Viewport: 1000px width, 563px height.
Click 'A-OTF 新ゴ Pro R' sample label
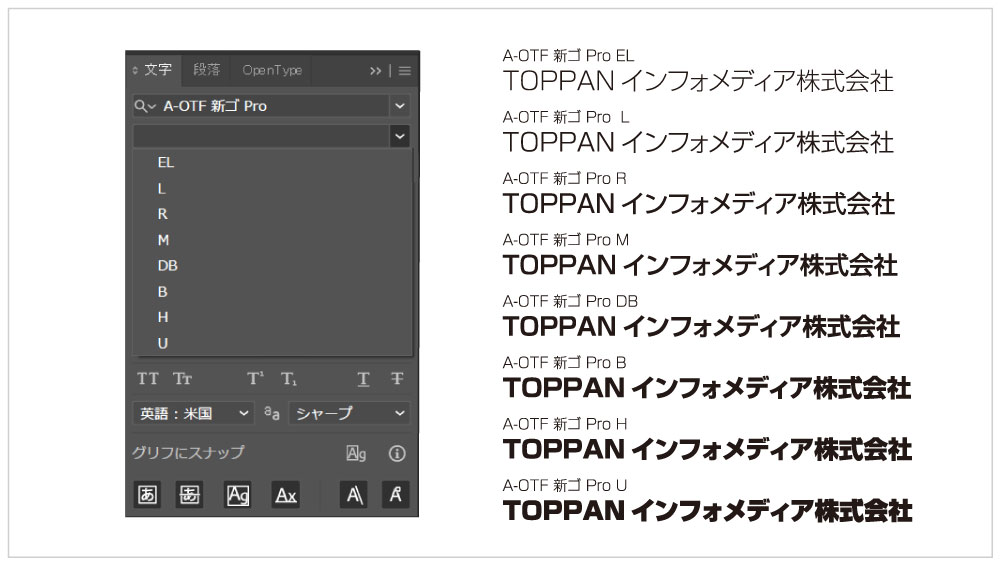click(x=564, y=179)
